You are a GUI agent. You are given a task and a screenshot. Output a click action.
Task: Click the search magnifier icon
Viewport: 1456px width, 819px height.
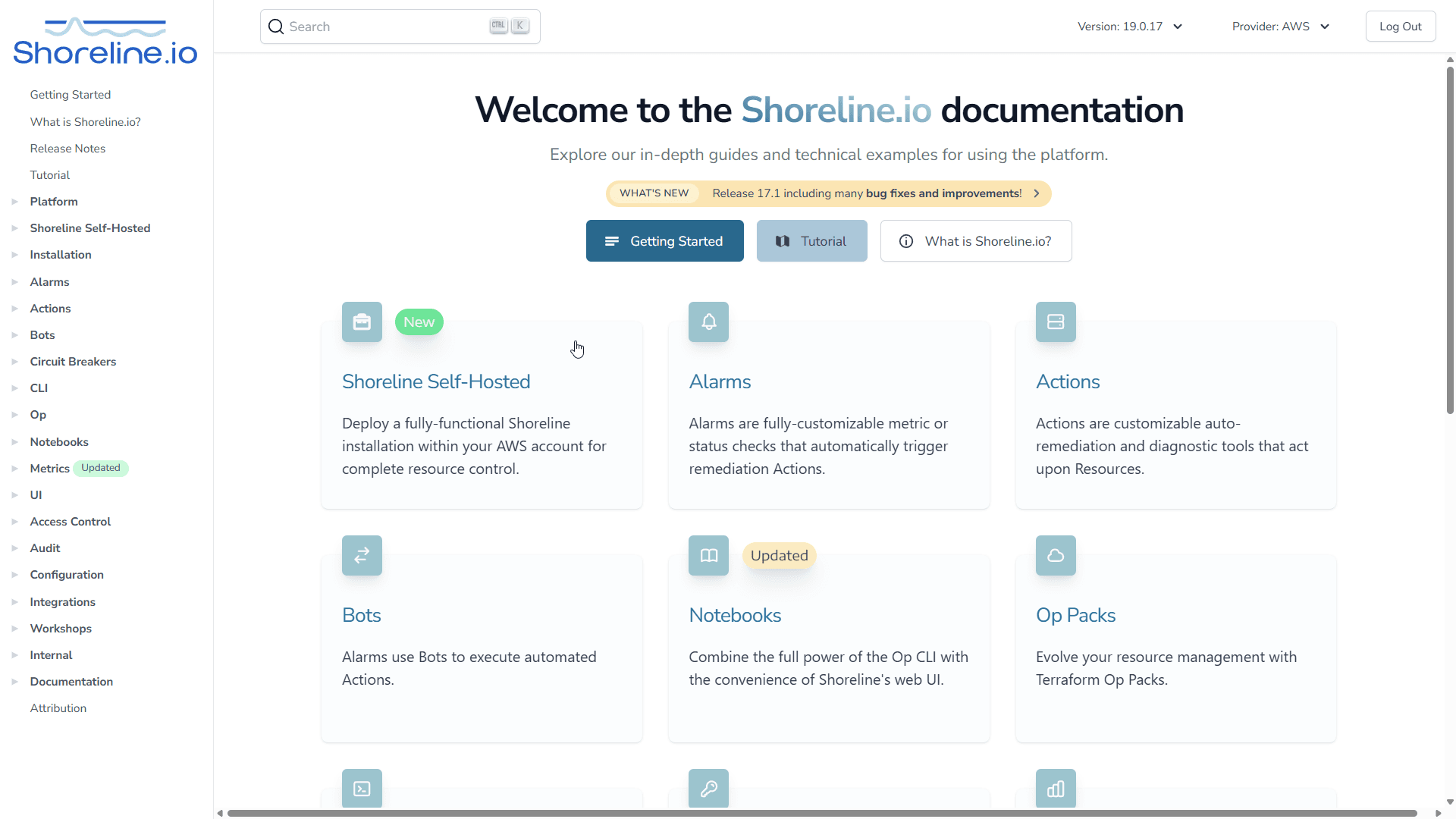pos(276,26)
